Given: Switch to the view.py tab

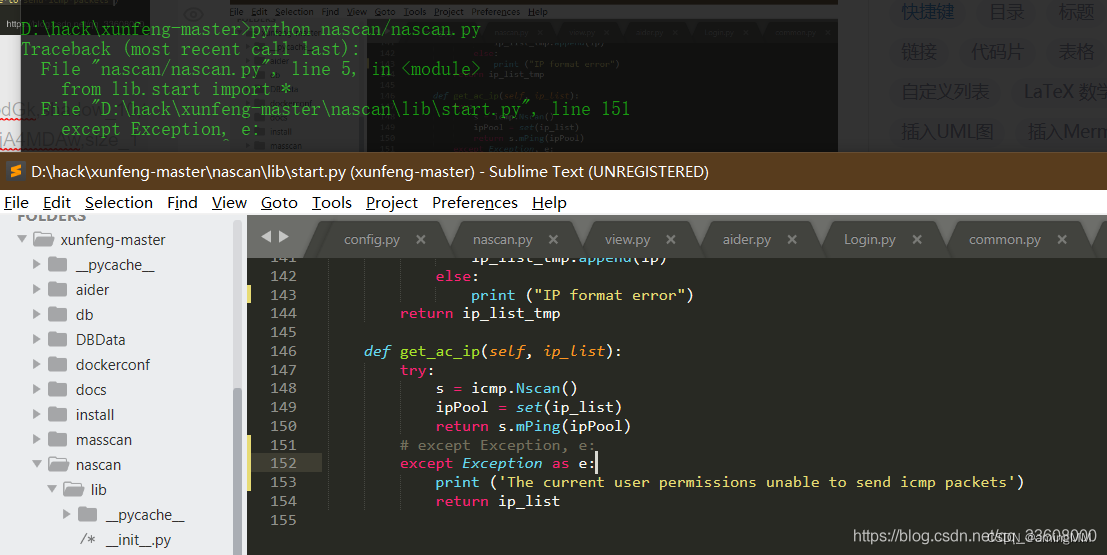Looking at the screenshot, I should (628, 239).
